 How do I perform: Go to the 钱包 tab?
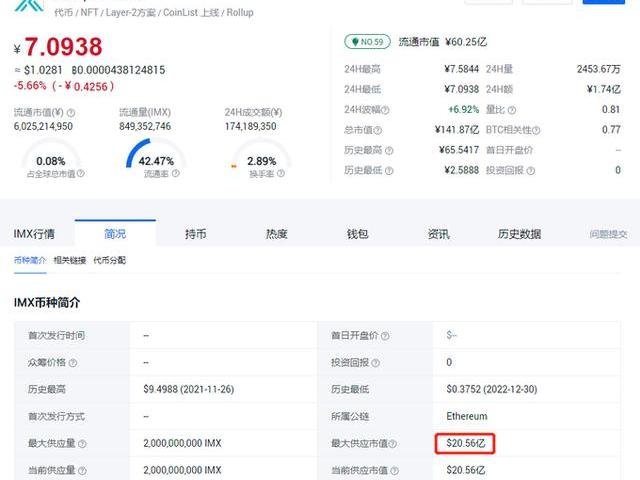(357, 234)
